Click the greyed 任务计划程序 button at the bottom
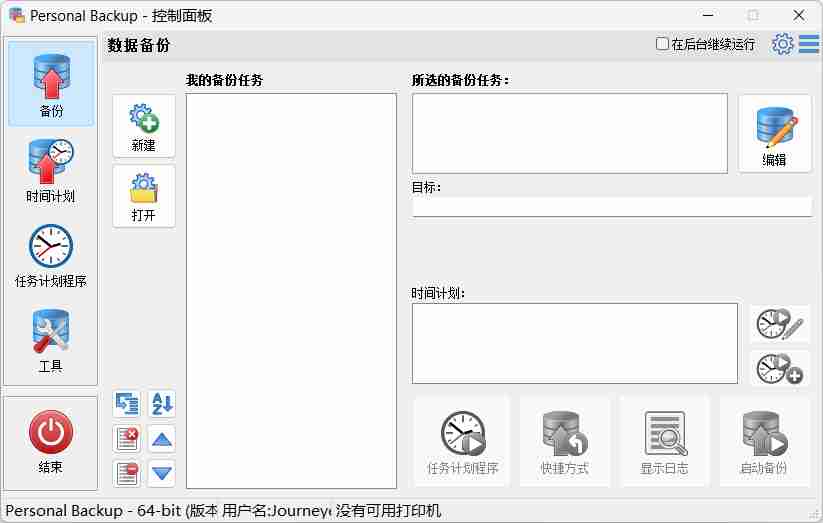Image resolution: width=823 pixels, height=523 pixels. 462,442
